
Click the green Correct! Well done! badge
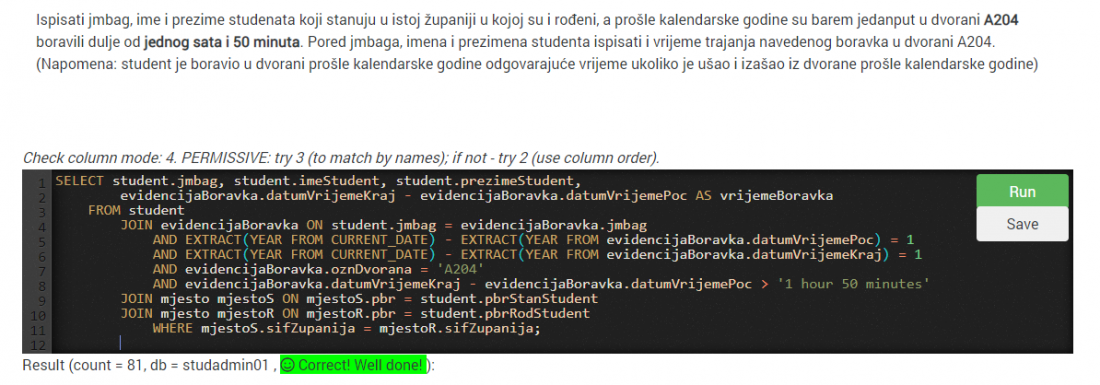coord(353,365)
